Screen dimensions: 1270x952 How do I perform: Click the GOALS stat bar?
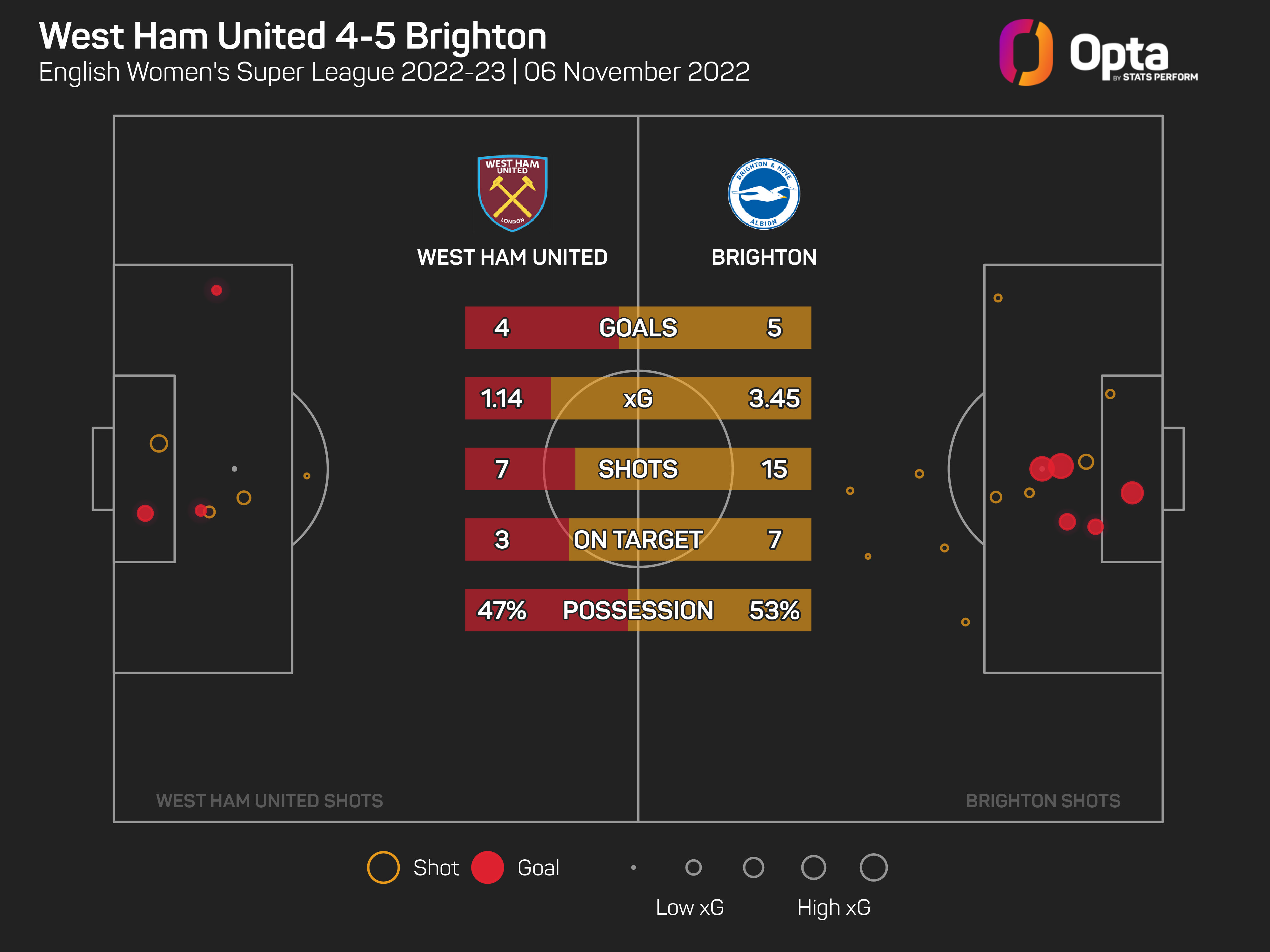tap(638, 328)
